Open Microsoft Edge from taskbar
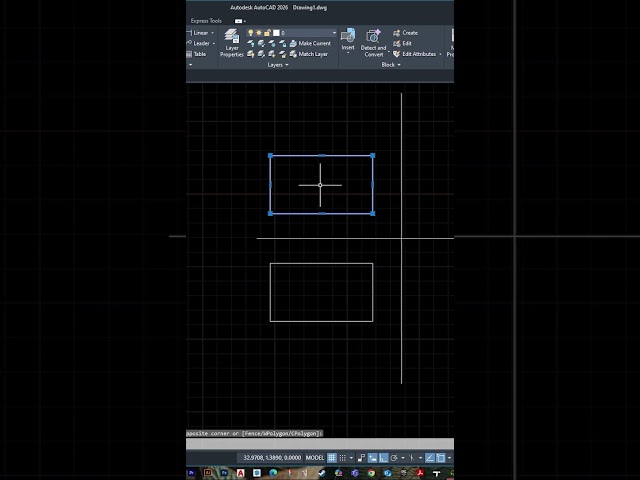Screen dimensions: 640x480 pyautogui.click(x=273, y=473)
